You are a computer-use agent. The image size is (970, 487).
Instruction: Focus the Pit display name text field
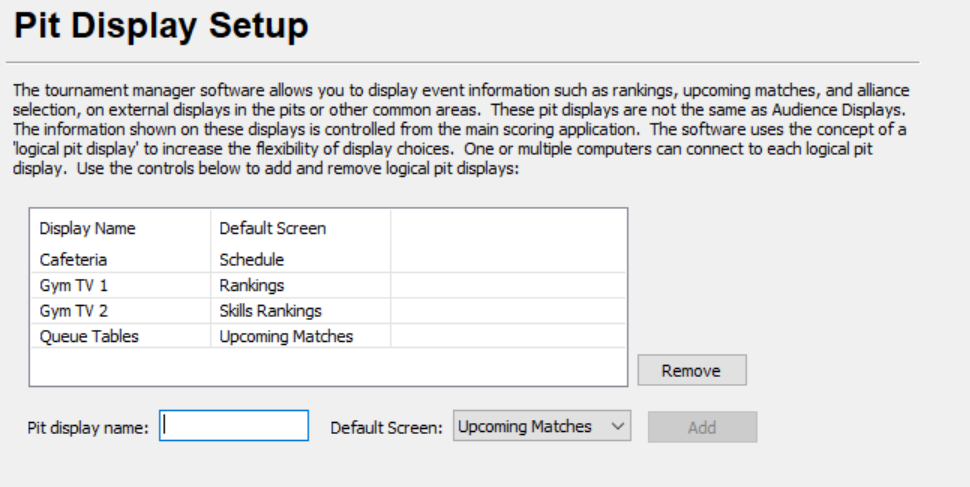pyautogui.click(x=234, y=426)
